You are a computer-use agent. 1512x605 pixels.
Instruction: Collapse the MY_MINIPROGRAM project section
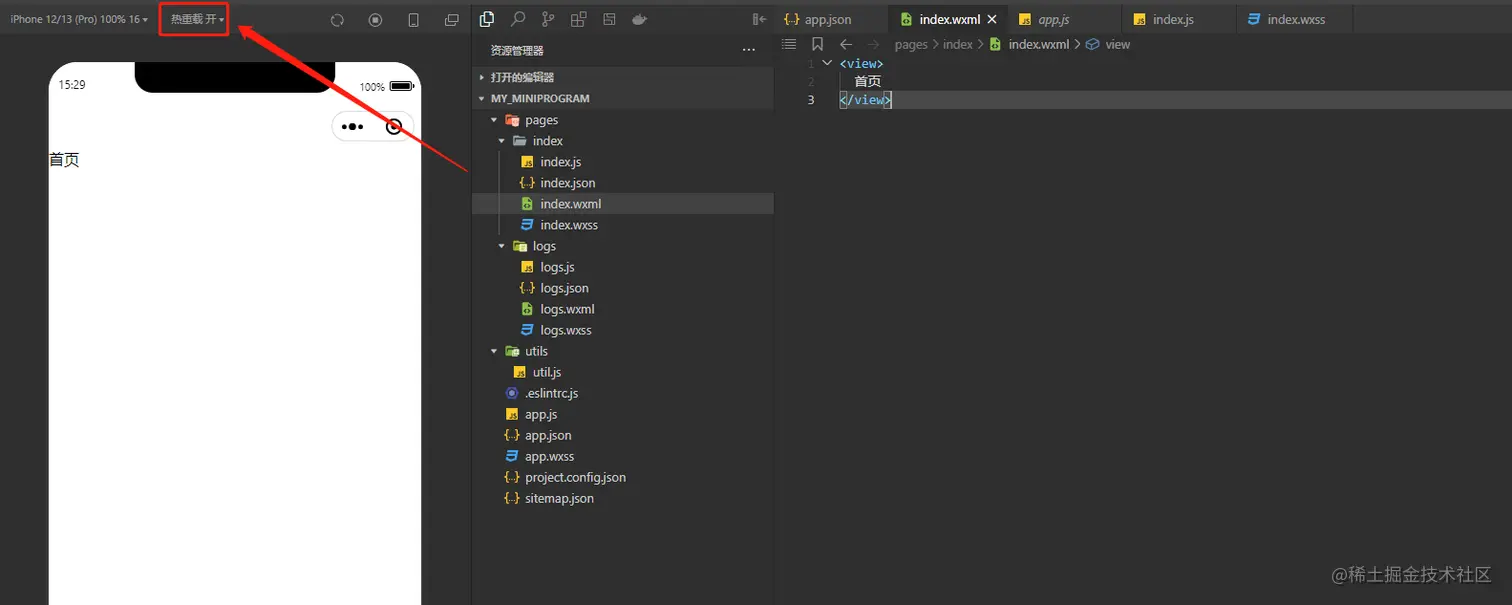[623, 98]
